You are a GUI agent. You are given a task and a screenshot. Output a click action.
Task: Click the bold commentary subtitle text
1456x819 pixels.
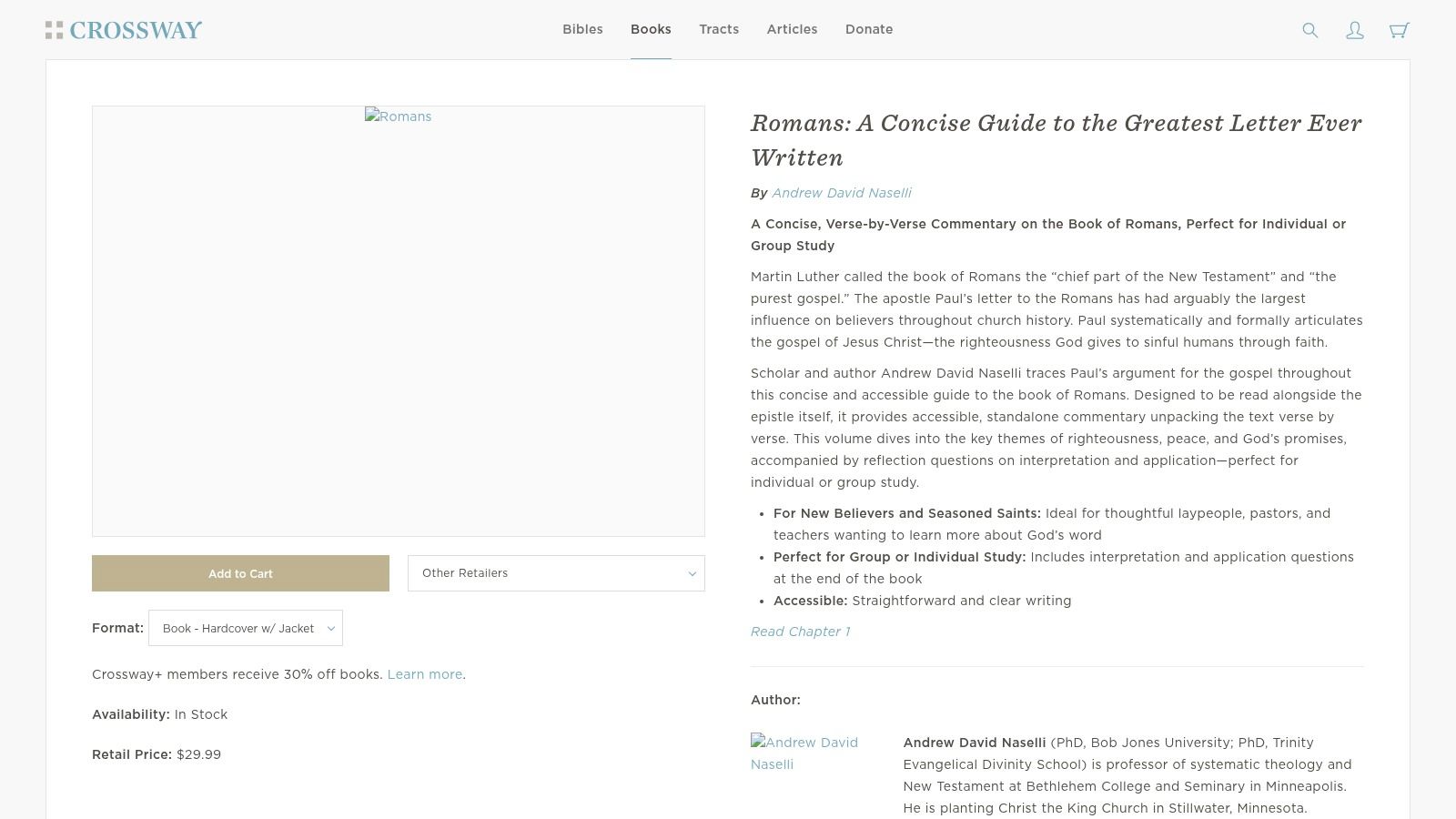[1048, 235]
